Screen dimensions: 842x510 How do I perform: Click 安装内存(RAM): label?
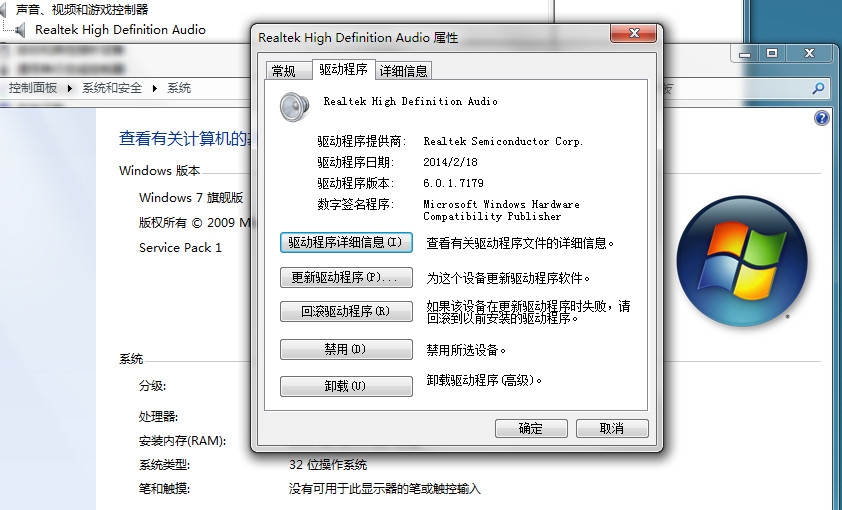point(182,441)
